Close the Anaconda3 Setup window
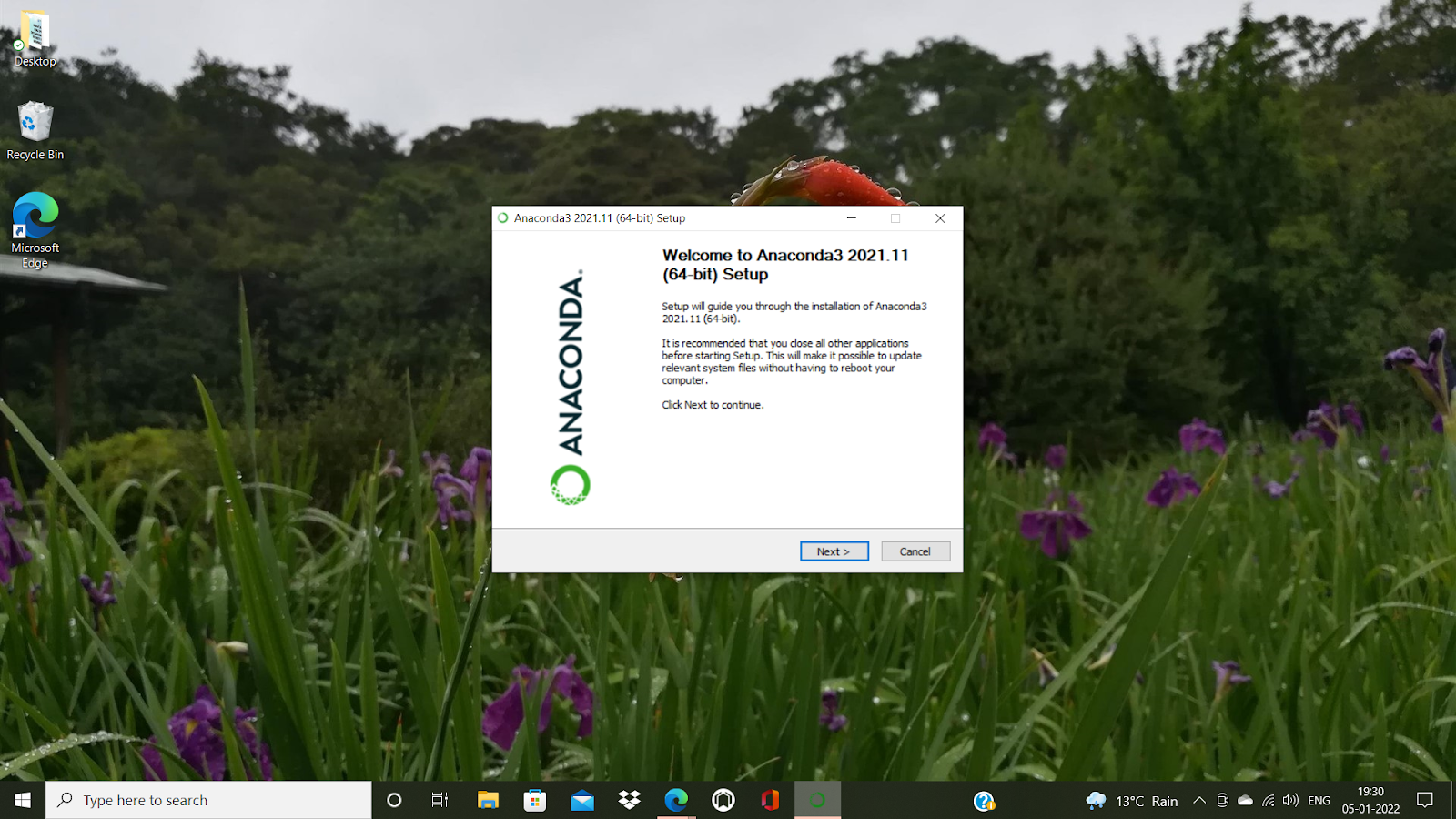Screen dimensions: 1456x819 tap(940, 218)
